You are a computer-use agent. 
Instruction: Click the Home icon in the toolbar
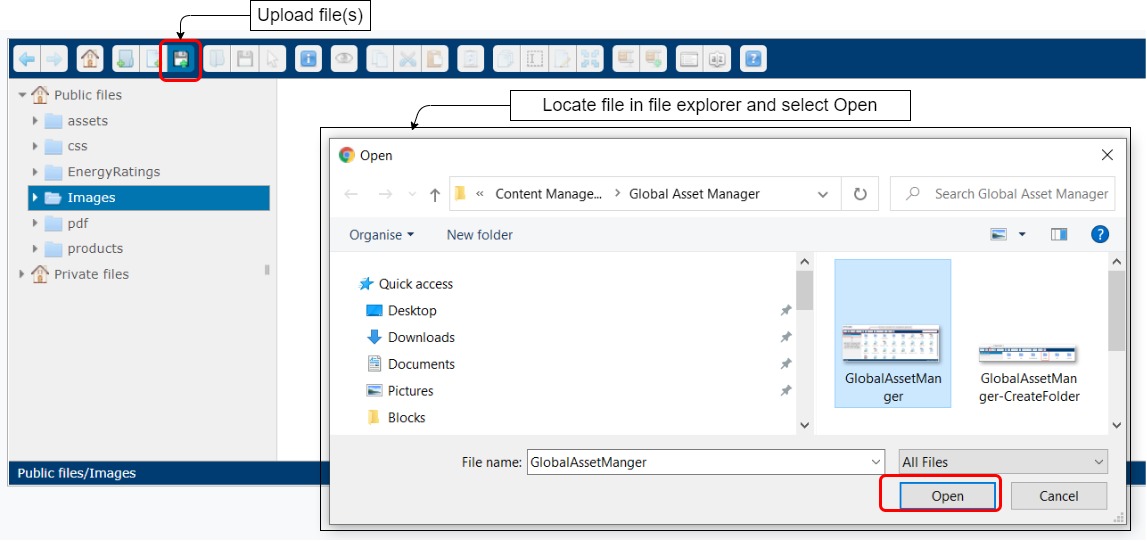pyautogui.click(x=89, y=59)
